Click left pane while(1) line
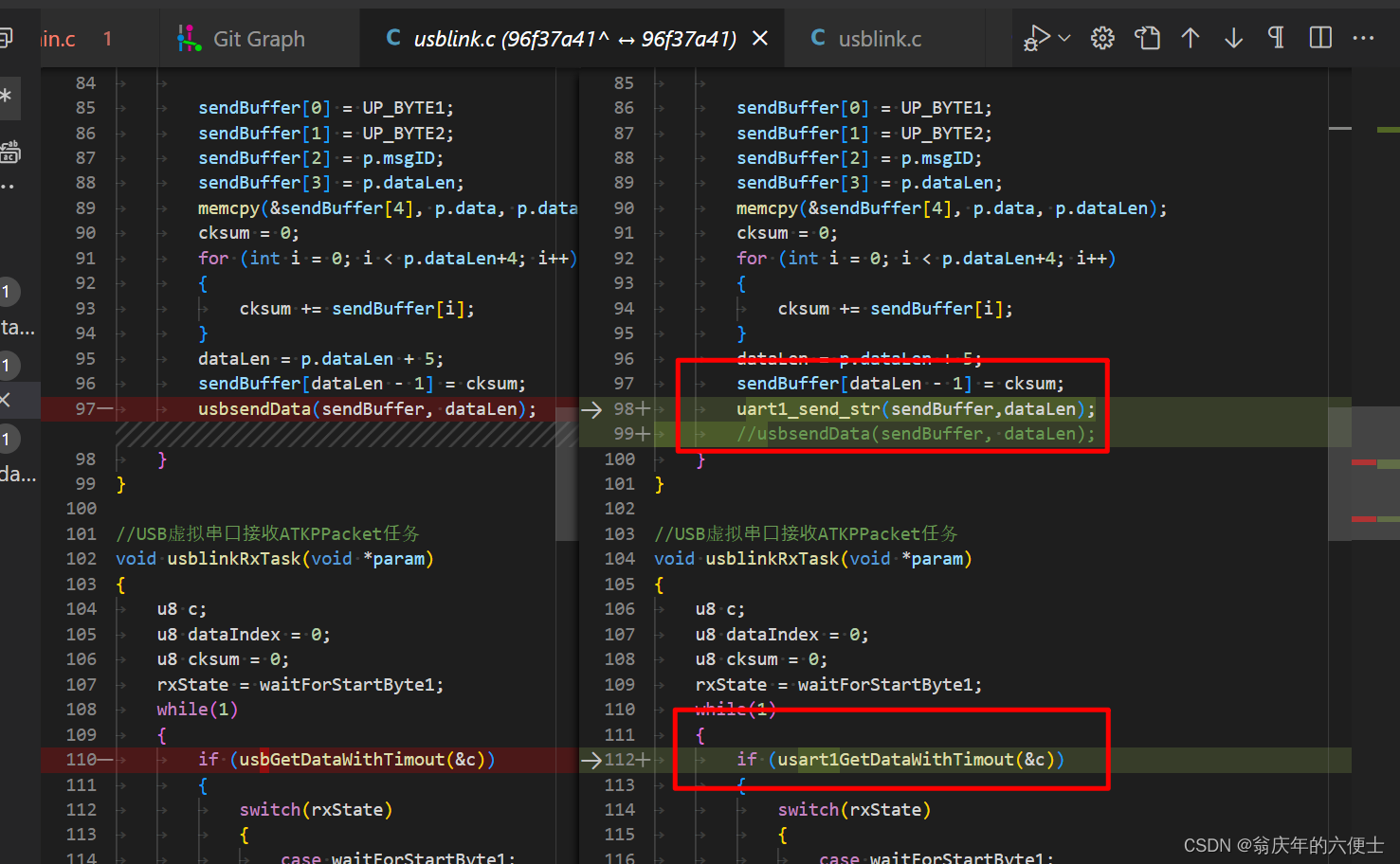 tap(198, 710)
